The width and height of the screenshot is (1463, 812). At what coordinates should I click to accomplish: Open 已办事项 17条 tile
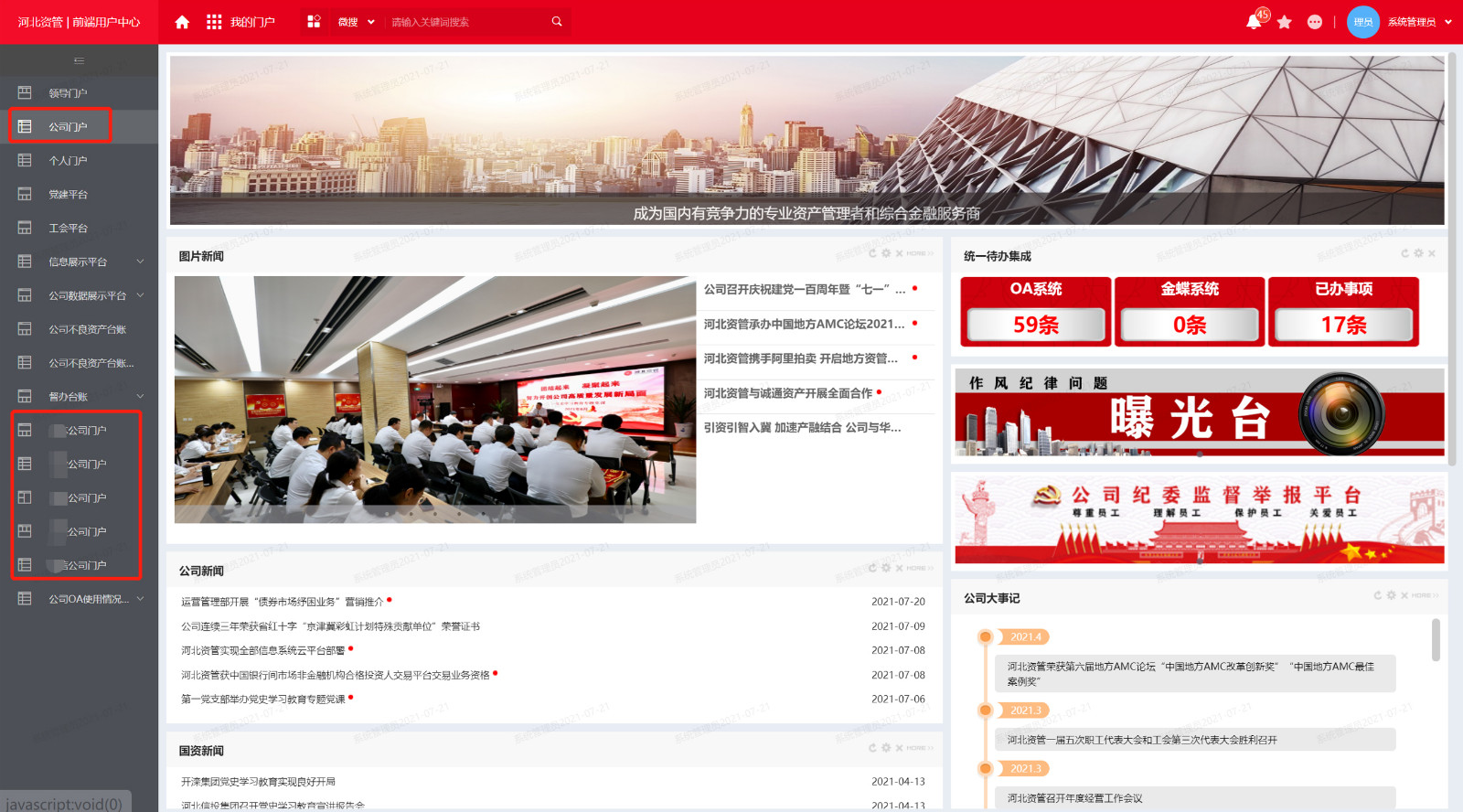tap(1343, 312)
